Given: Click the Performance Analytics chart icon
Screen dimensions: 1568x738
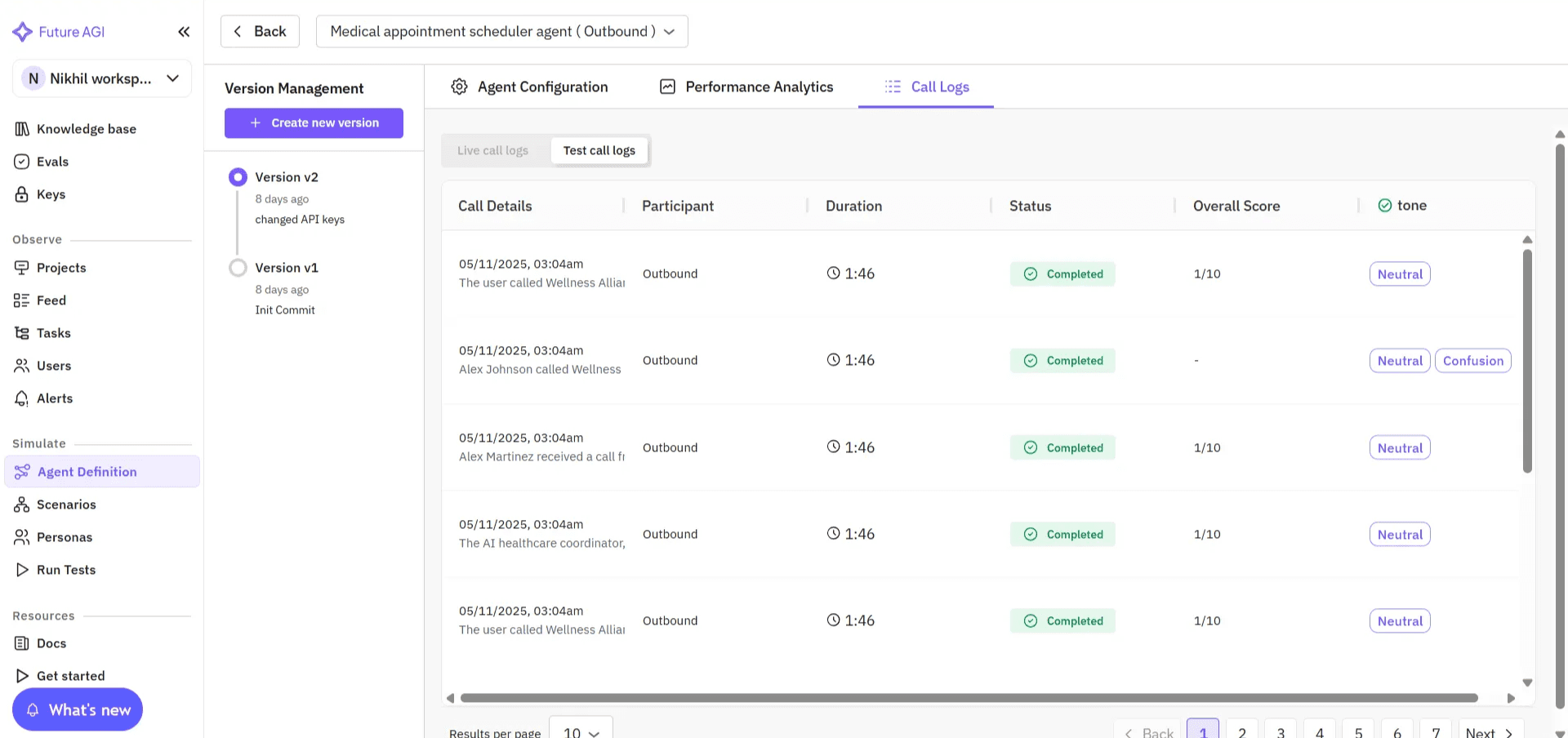Looking at the screenshot, I should tap(667, 87).
